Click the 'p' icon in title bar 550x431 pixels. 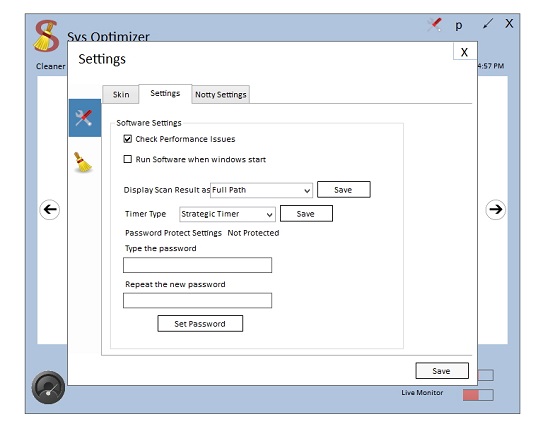[458, 25]
